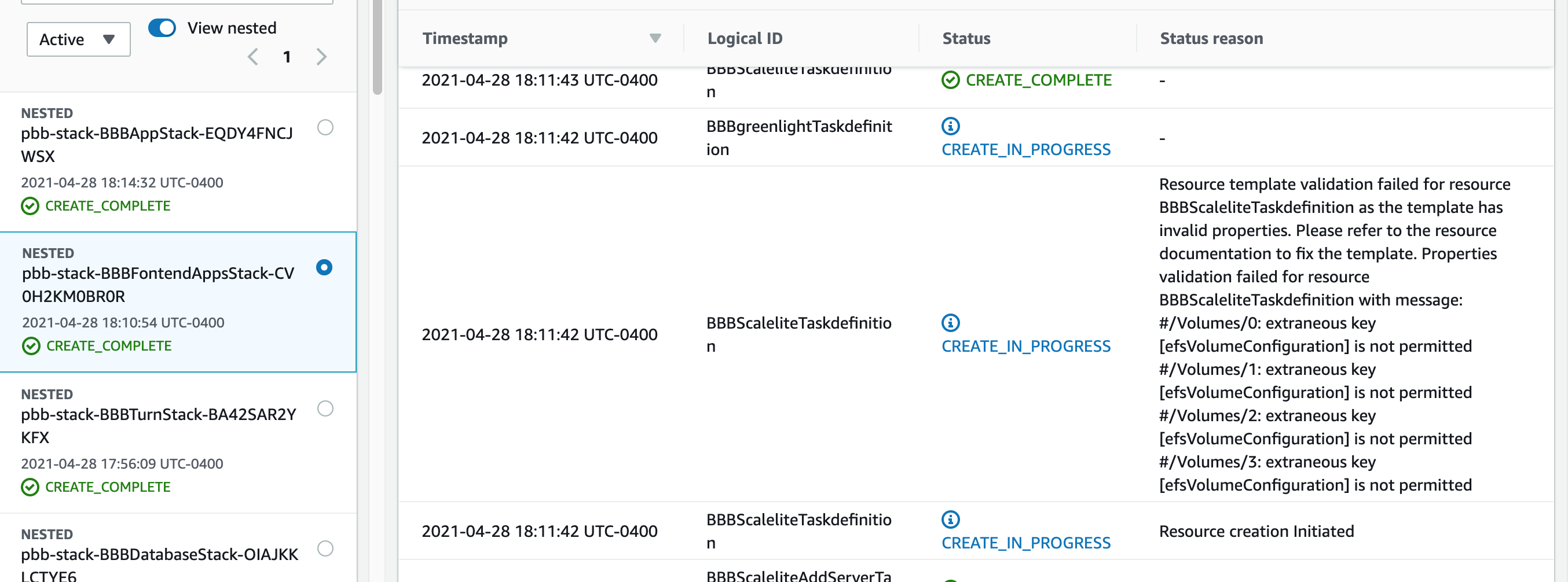Click the green check icon on BBBScaleliteTaskdefinition CREATE_COMPLETE row
This screenshot has width=1568, height=582.
point(951,80)
